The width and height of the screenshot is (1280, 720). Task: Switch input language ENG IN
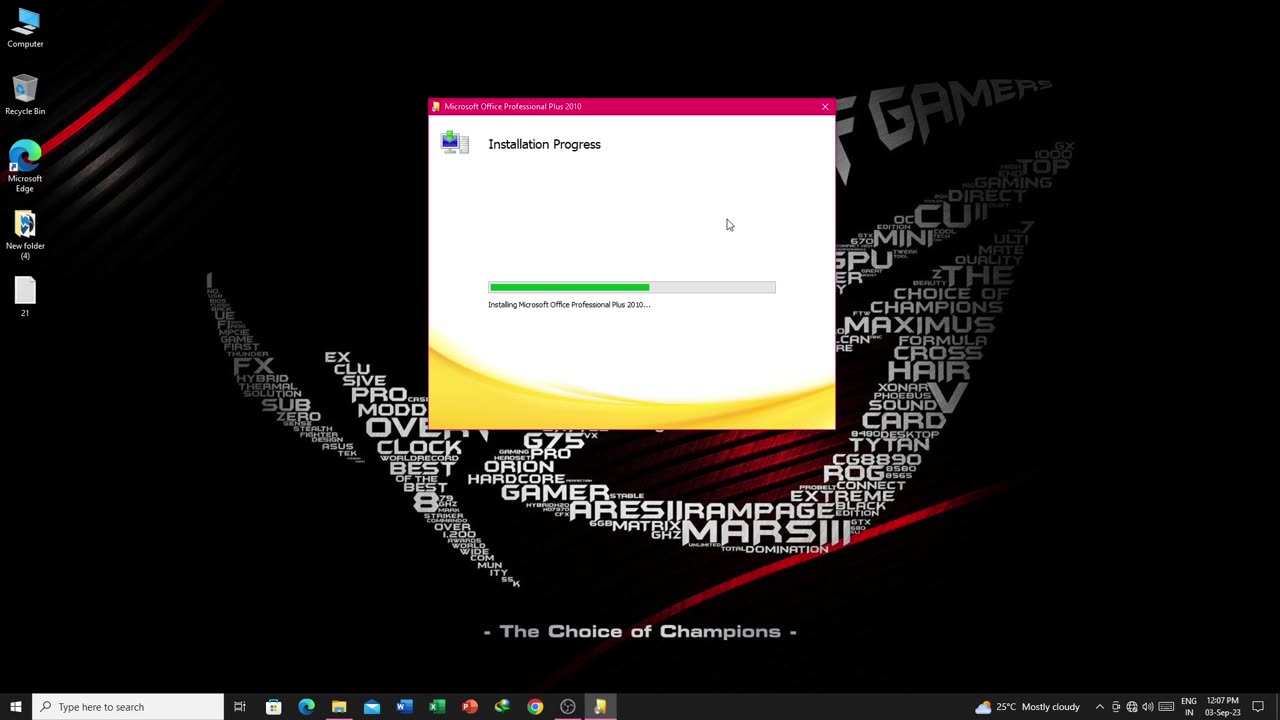coord(1189,707)
